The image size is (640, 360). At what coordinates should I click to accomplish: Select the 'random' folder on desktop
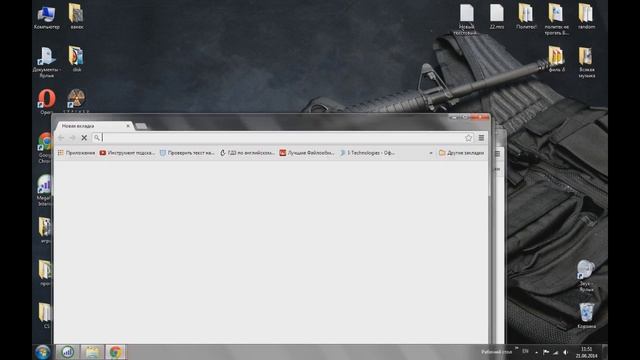click(586, 17)
